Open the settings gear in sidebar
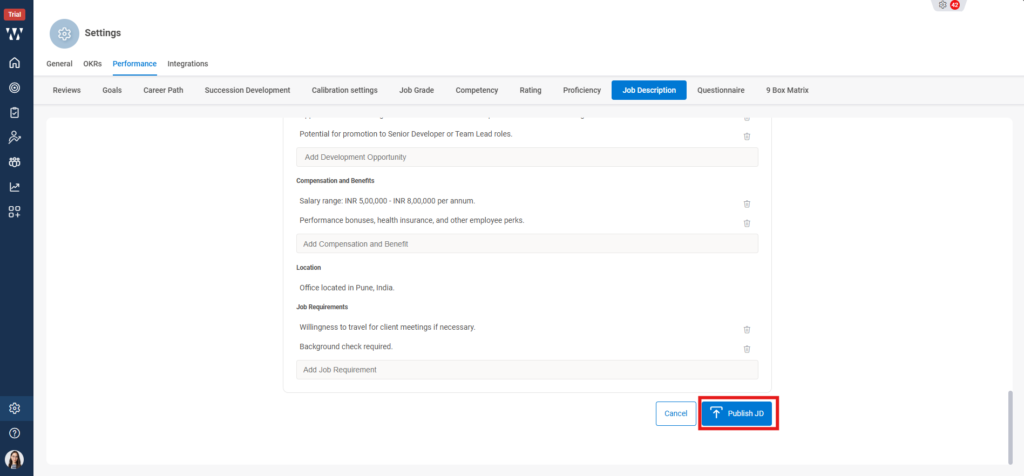 [14, 409]
